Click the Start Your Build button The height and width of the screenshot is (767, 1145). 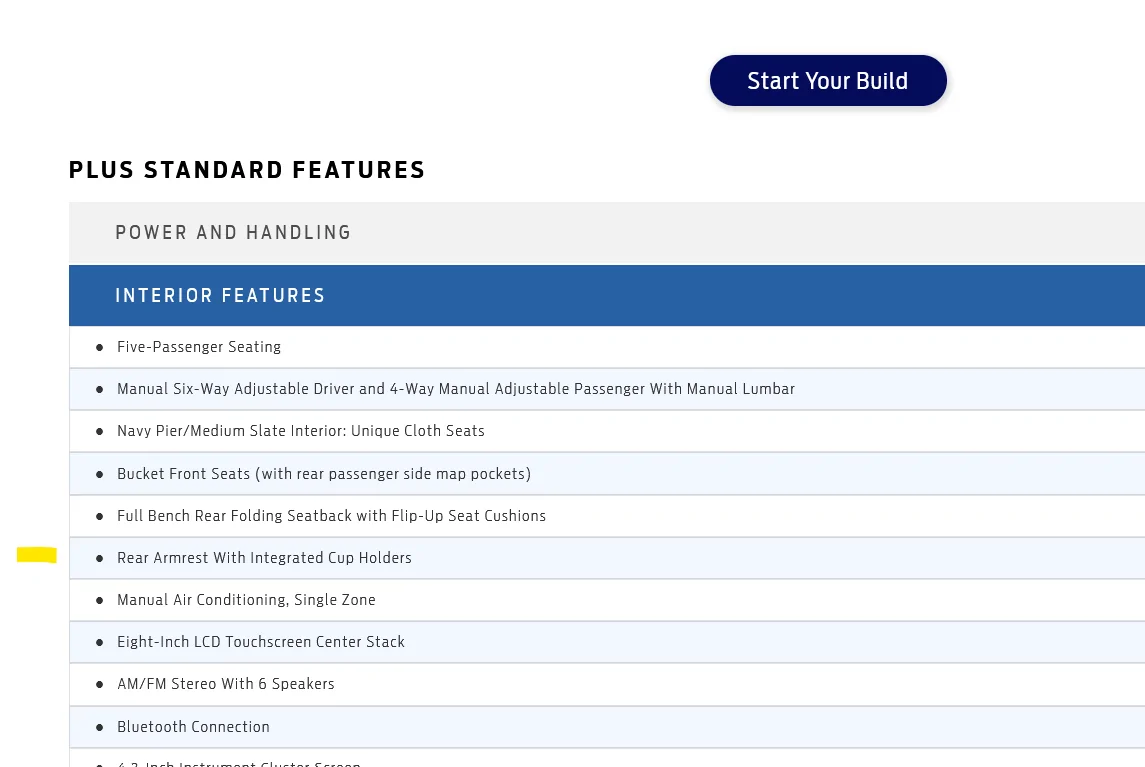[x=828, y=80]
